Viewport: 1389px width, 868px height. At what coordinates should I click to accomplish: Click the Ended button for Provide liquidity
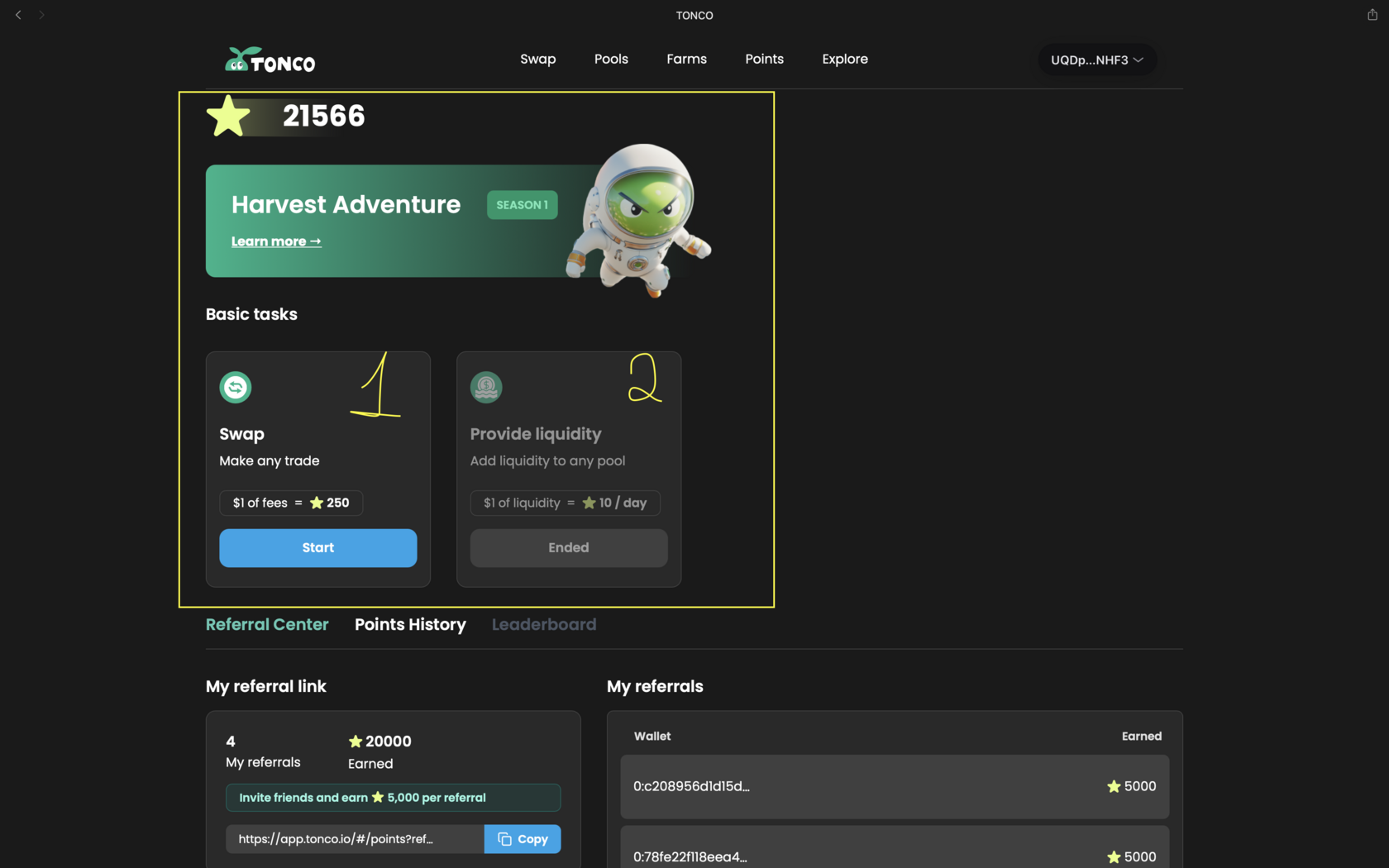(x=569, y=548)
